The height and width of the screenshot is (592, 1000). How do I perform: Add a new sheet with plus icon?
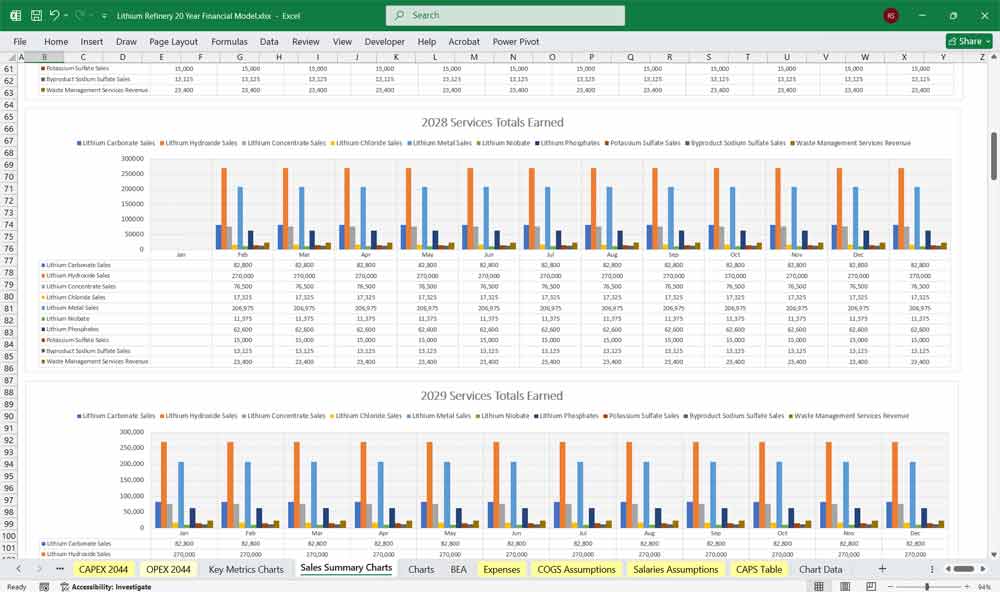(x=882, y=569)
